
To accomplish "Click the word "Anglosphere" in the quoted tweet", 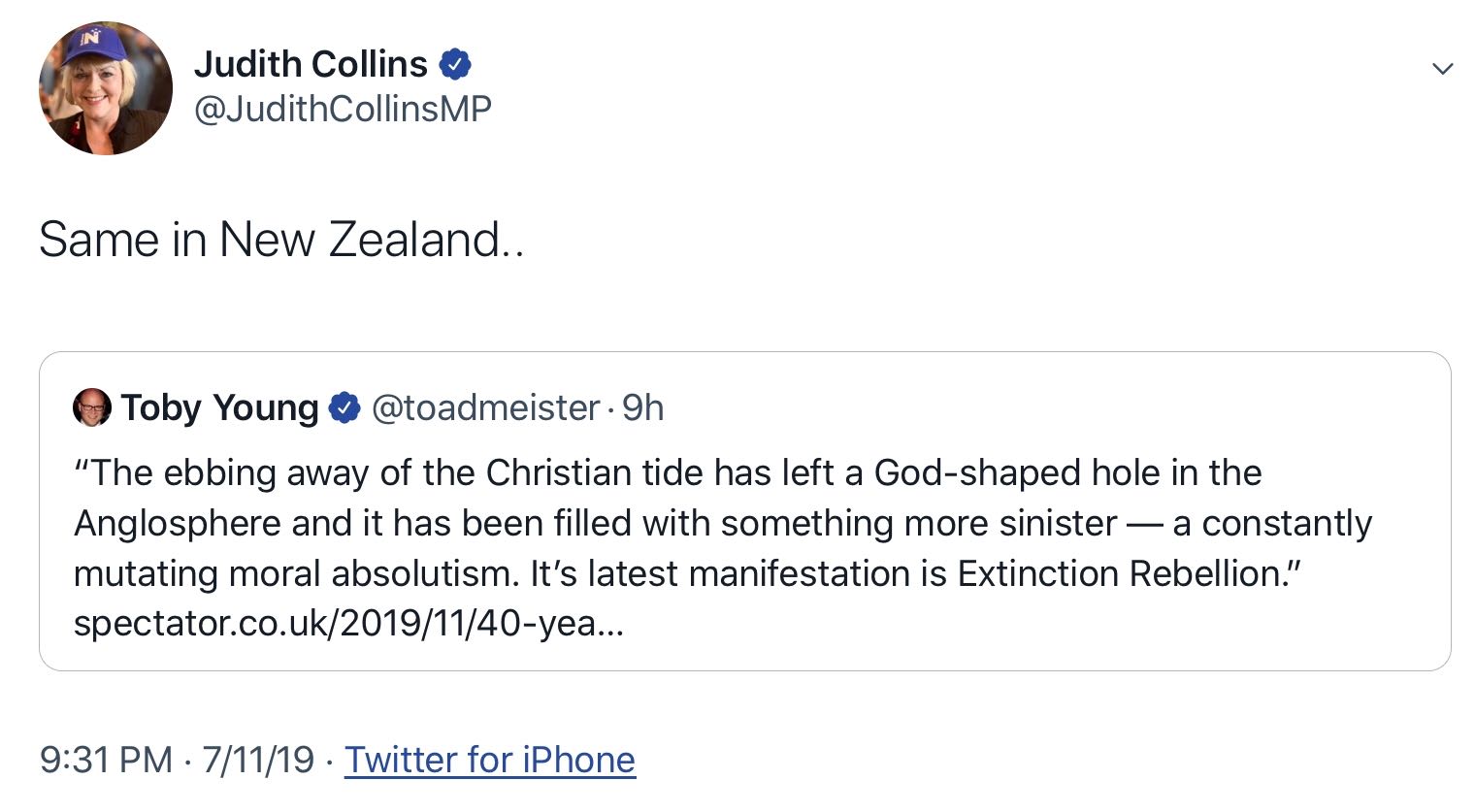I will coord(177,523).
